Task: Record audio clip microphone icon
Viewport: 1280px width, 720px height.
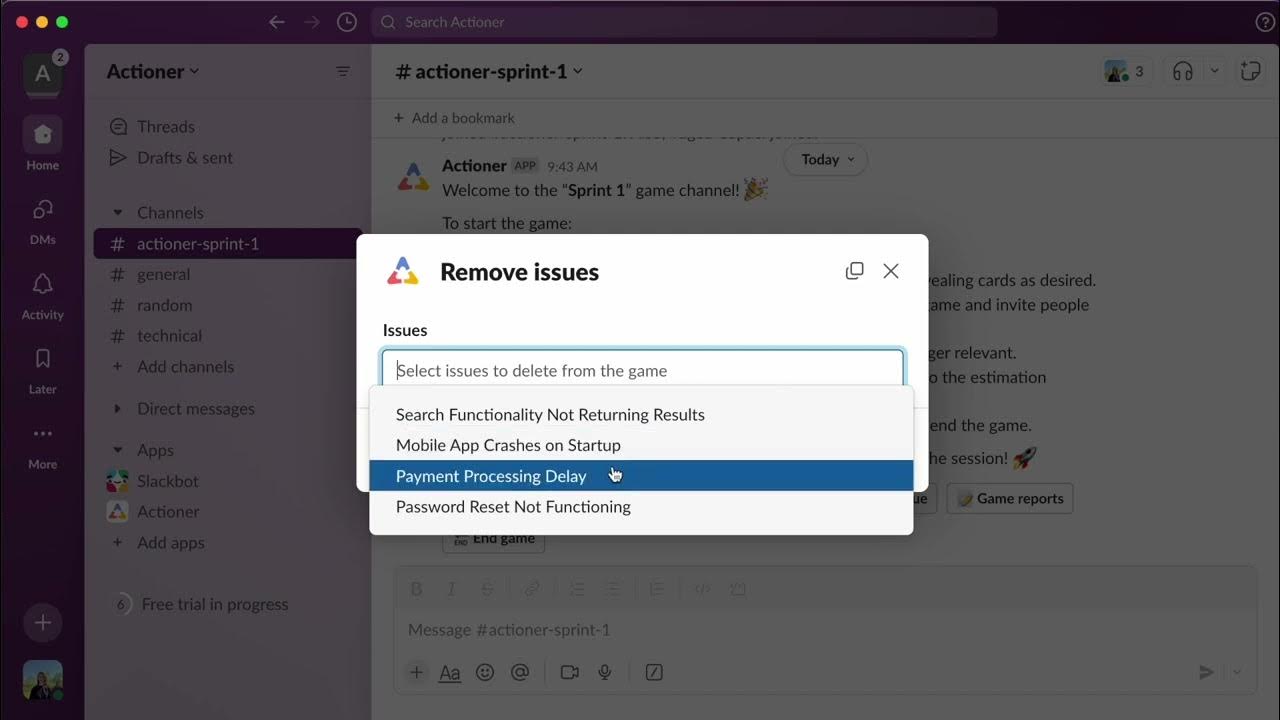Action: click(x=604, y=673)
